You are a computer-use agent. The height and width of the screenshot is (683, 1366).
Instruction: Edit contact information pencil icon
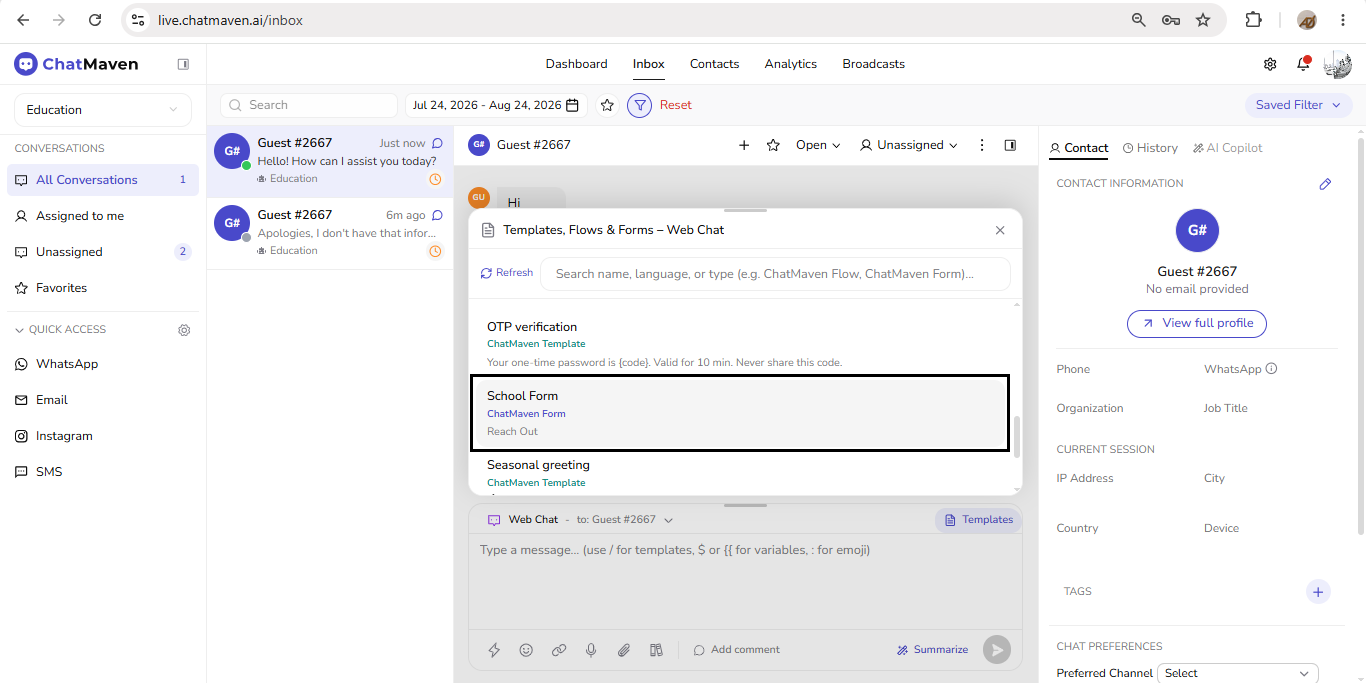coord(1325,184)
